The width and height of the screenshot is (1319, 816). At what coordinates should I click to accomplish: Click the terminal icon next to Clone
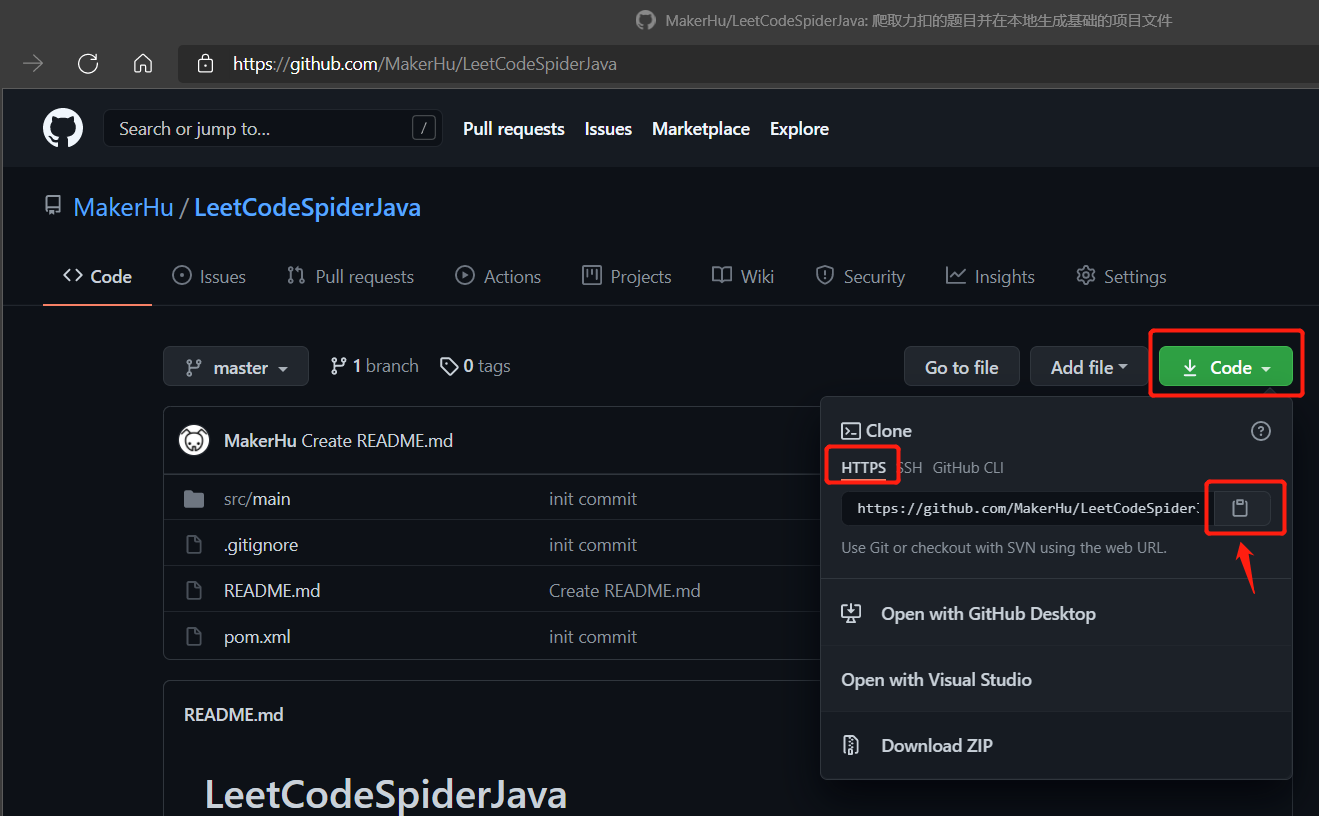coord(851,431)
